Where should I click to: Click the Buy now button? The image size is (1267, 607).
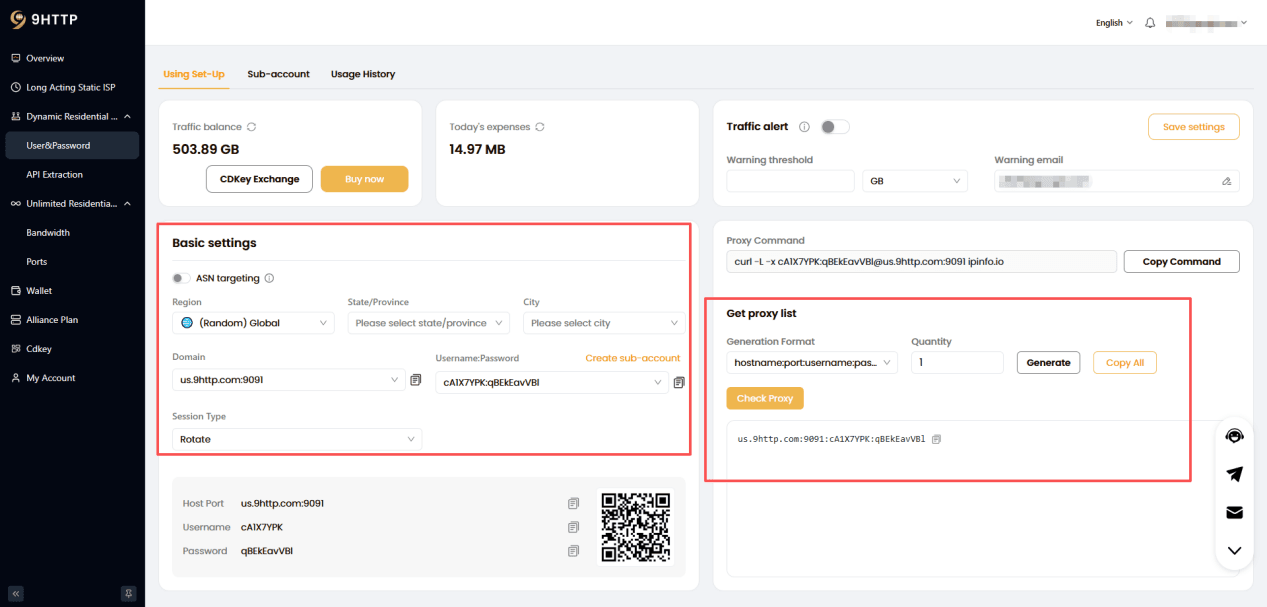pos(364,179)
